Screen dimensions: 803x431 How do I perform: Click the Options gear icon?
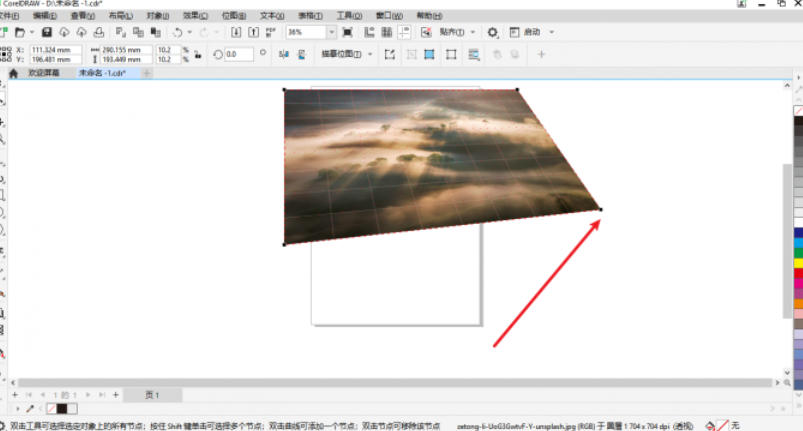pos(493,33)
